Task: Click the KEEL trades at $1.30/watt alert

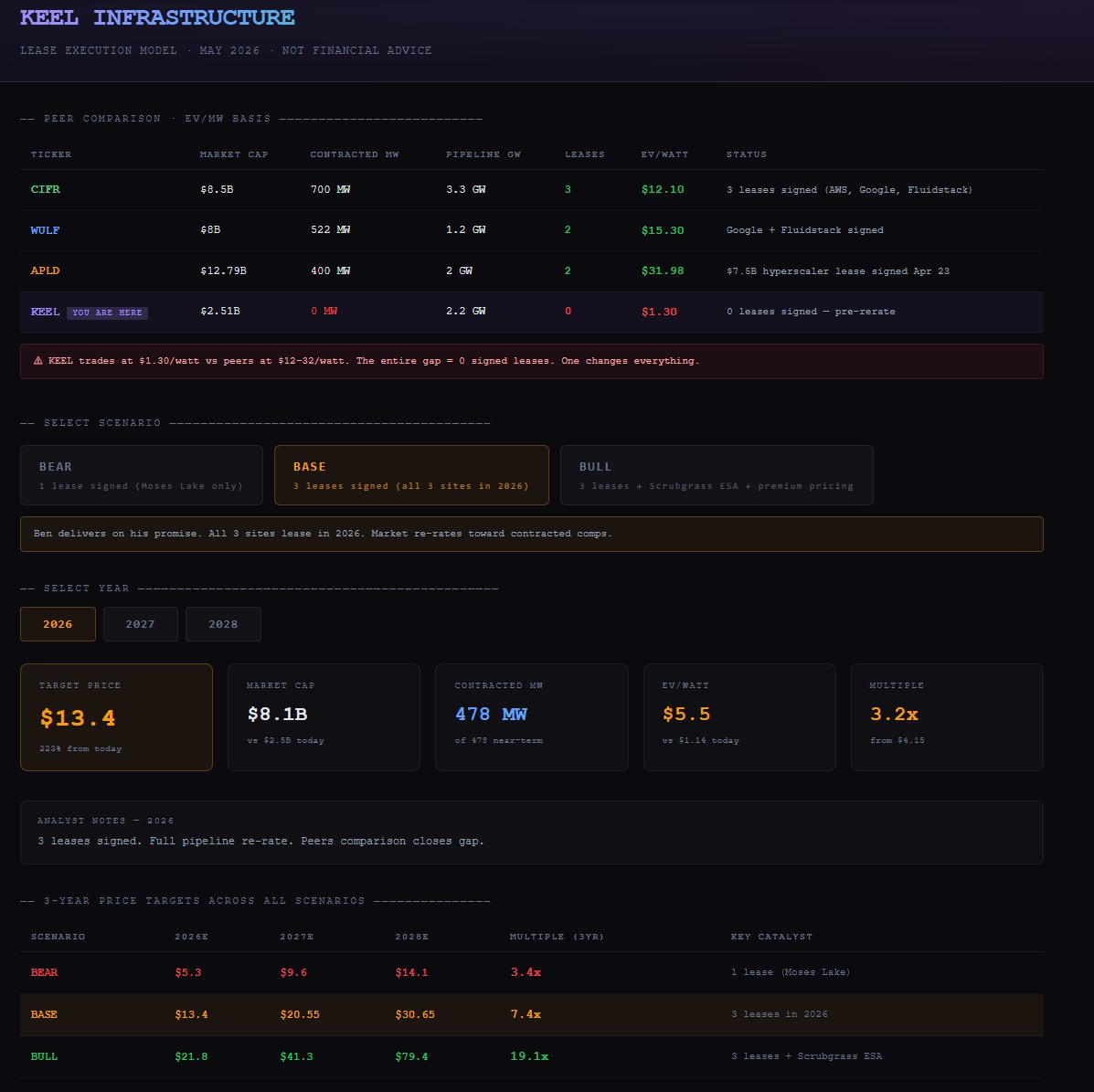Action: (x=532, y=362)
